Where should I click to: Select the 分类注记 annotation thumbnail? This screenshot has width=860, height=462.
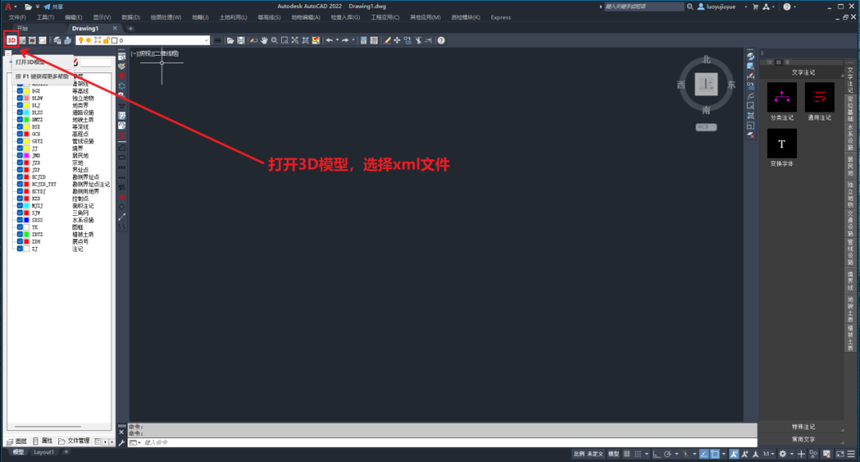coord(782,97)
